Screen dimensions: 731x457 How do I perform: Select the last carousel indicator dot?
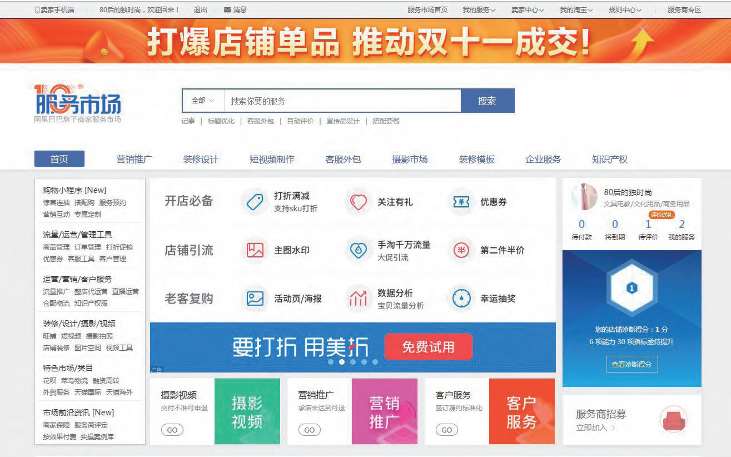click(x=375, y=362)
